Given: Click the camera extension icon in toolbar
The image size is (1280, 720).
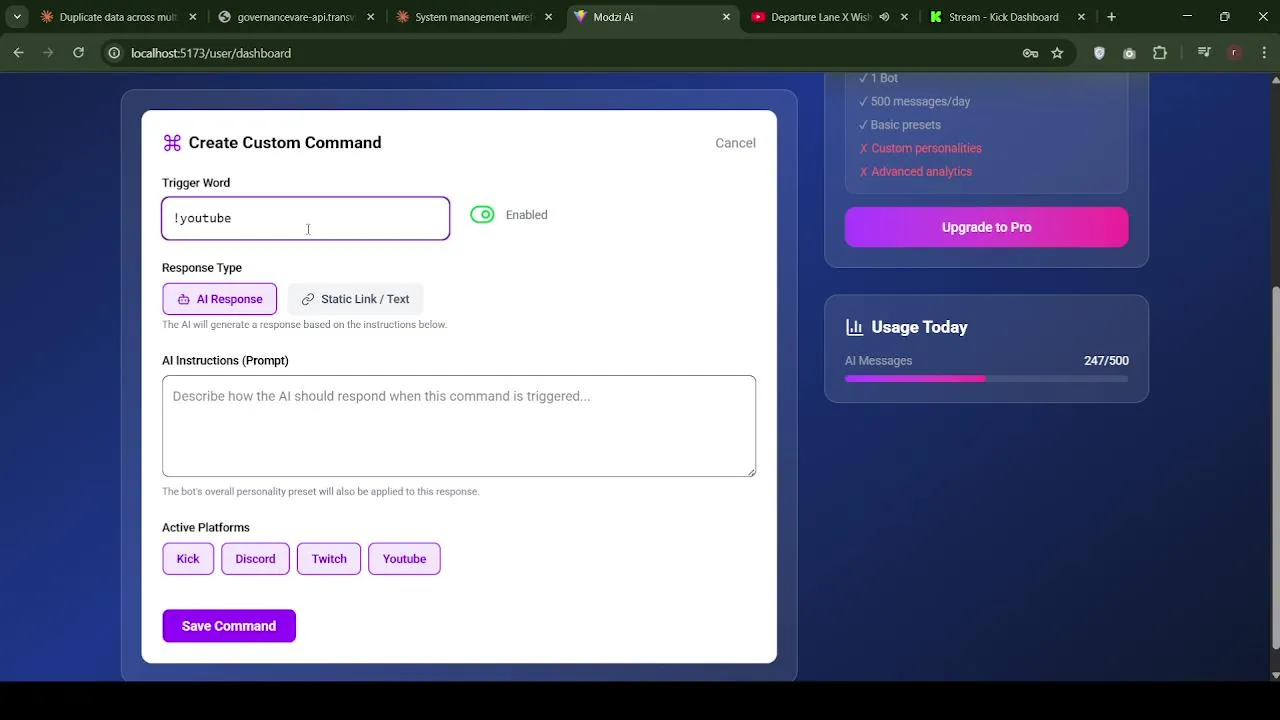Looking at the screenshot, I should (1129, 53).
